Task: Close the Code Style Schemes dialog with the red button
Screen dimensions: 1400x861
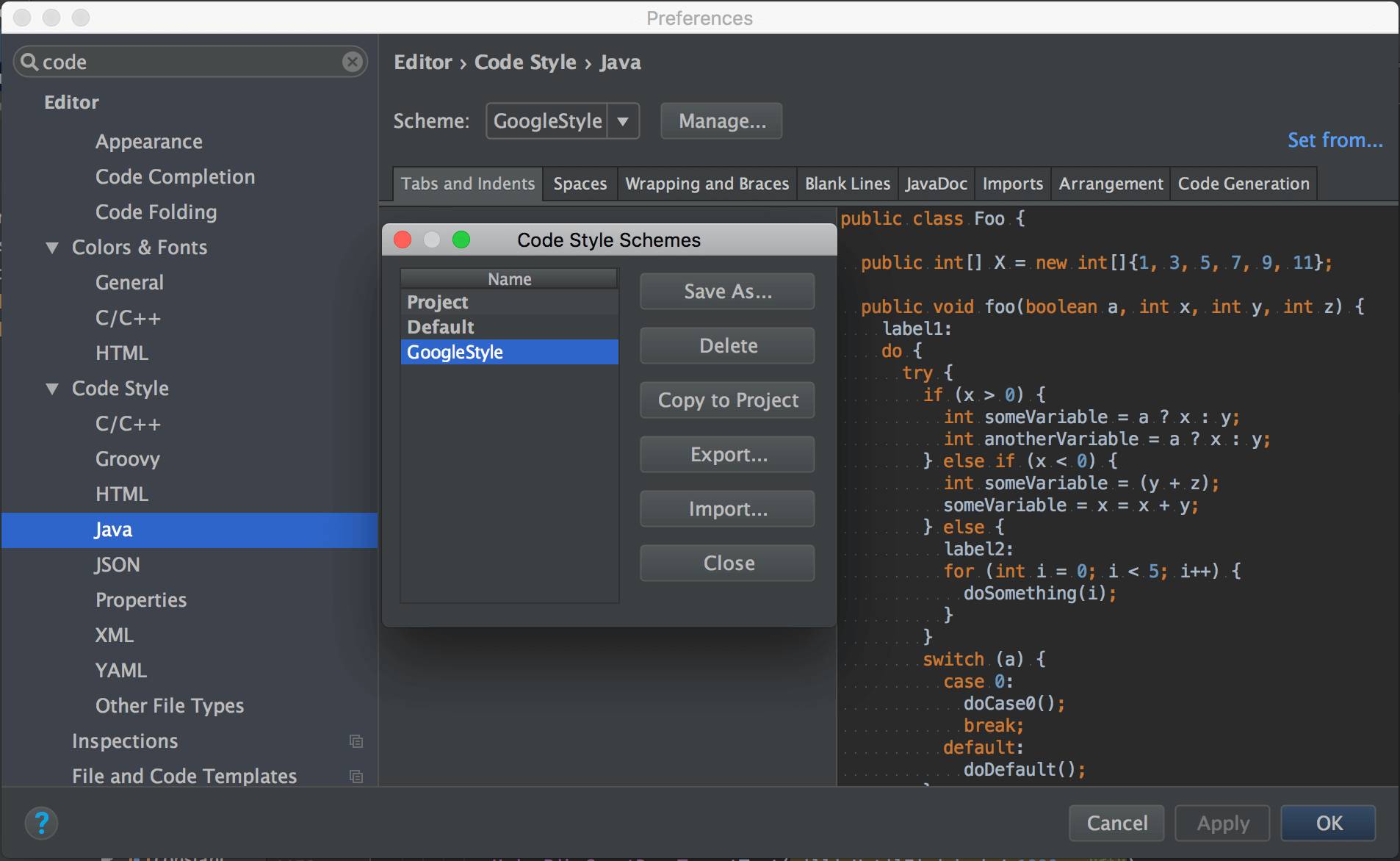Action: (x=403, y=239)
